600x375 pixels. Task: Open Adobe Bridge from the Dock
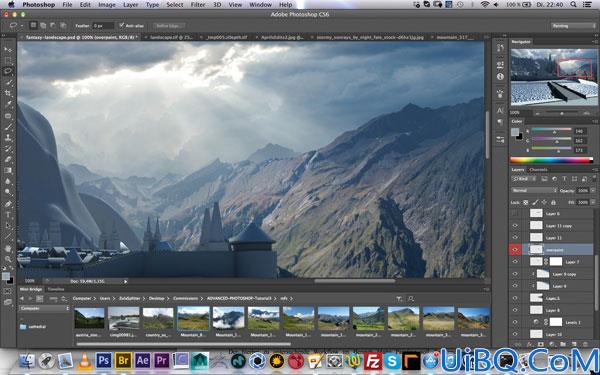123,360
